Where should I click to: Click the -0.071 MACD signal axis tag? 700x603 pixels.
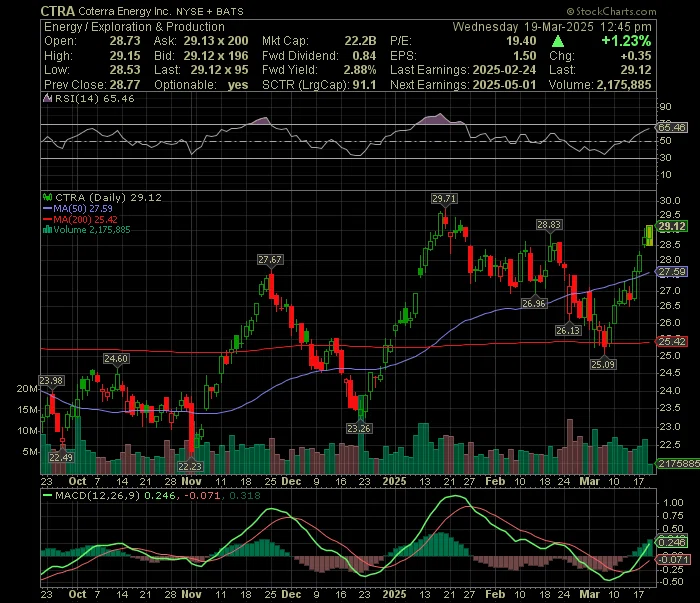point(673,559)
